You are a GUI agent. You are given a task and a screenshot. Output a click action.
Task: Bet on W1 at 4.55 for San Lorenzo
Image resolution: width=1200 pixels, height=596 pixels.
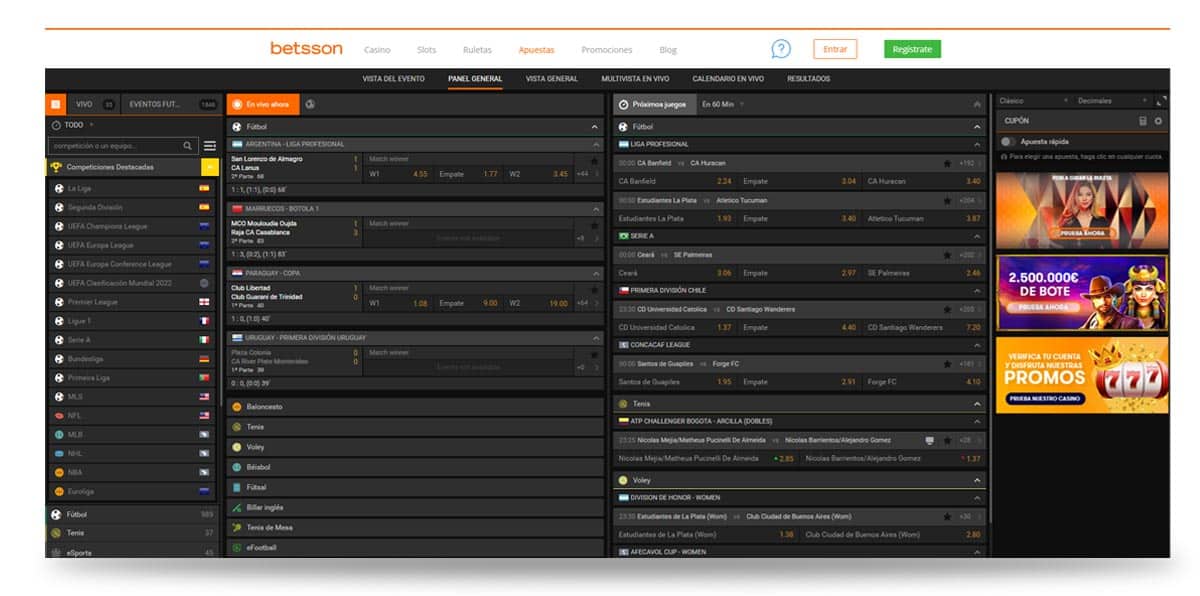(398, 174)
